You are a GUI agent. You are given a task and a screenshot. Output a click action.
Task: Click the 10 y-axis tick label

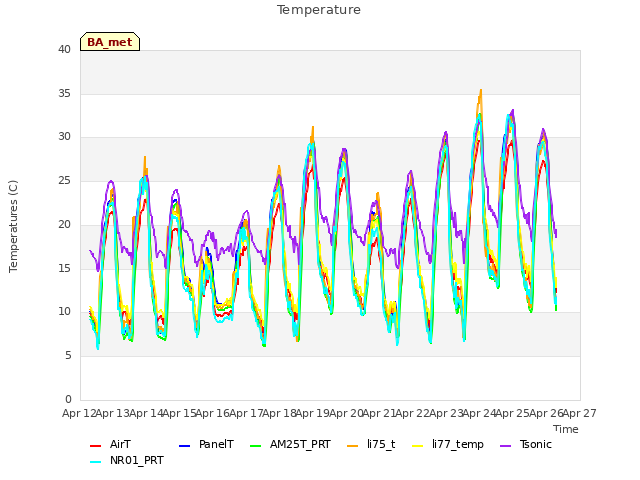64,312
